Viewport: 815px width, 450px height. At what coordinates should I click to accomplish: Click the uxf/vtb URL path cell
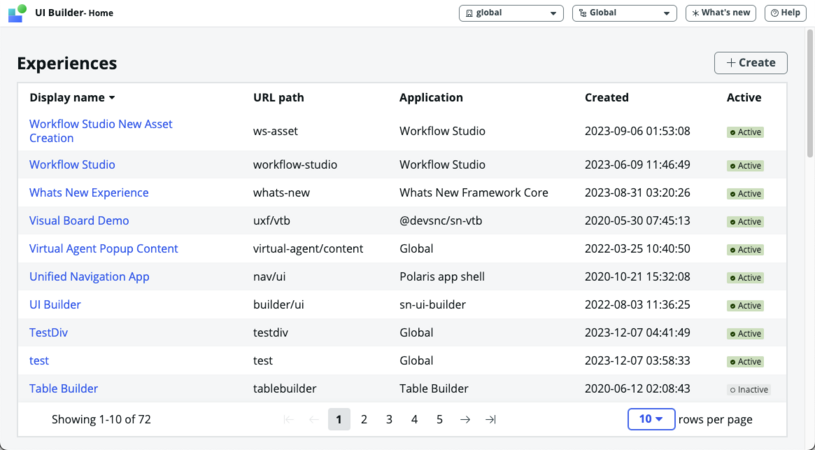(271, 221)
